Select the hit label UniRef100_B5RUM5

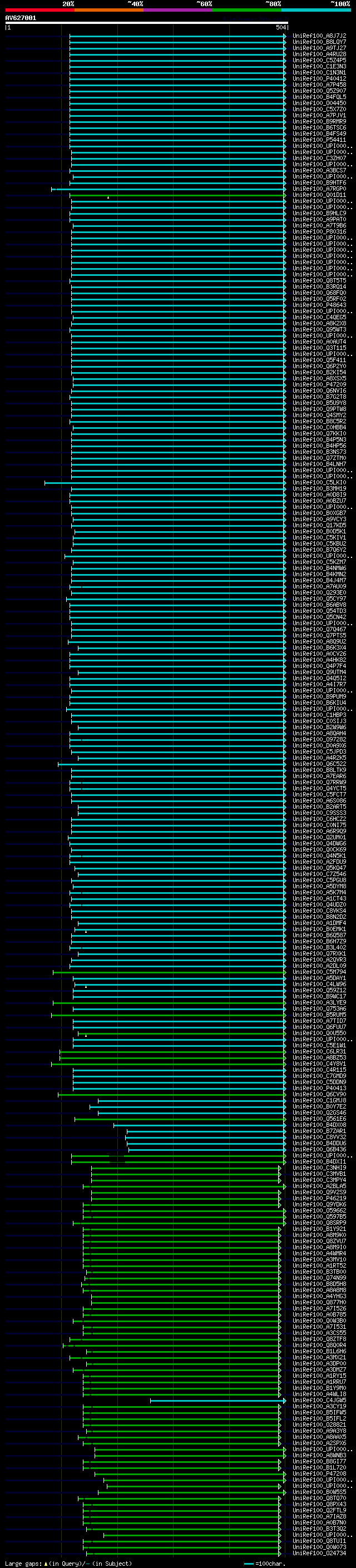coord(319,1015)
